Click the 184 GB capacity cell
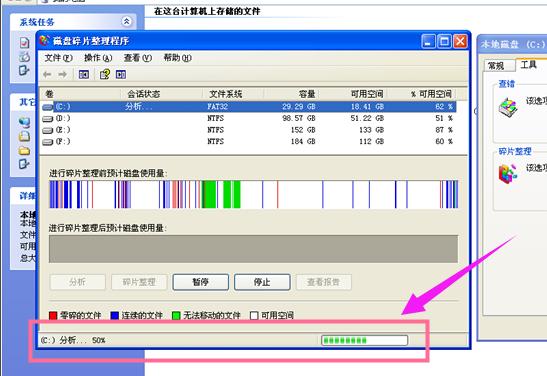This screenshot has height=376, width=547. [x=303, y=142]
